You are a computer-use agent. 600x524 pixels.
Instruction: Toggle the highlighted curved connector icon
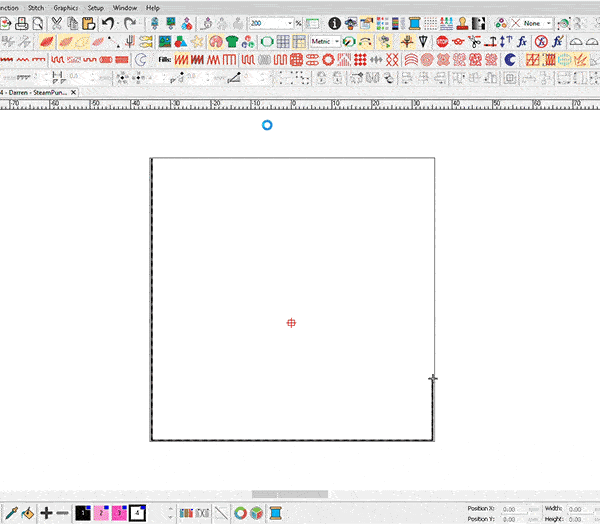[365, 41]
